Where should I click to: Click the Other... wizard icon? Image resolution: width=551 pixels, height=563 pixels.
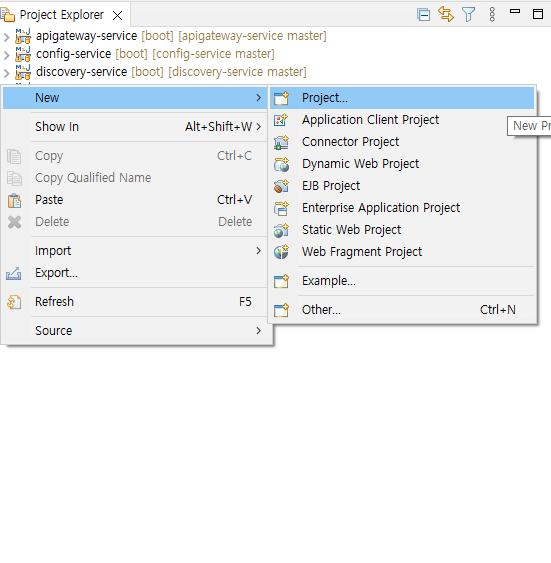(281, 310)
